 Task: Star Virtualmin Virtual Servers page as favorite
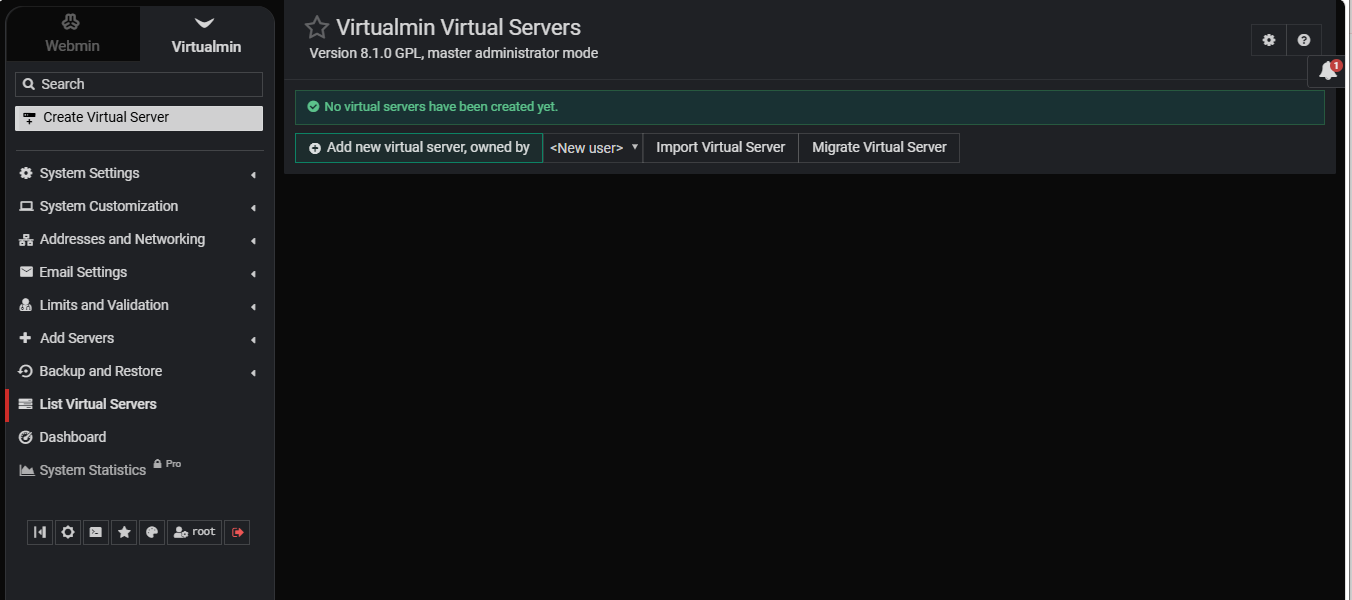(x=317, y=28)
